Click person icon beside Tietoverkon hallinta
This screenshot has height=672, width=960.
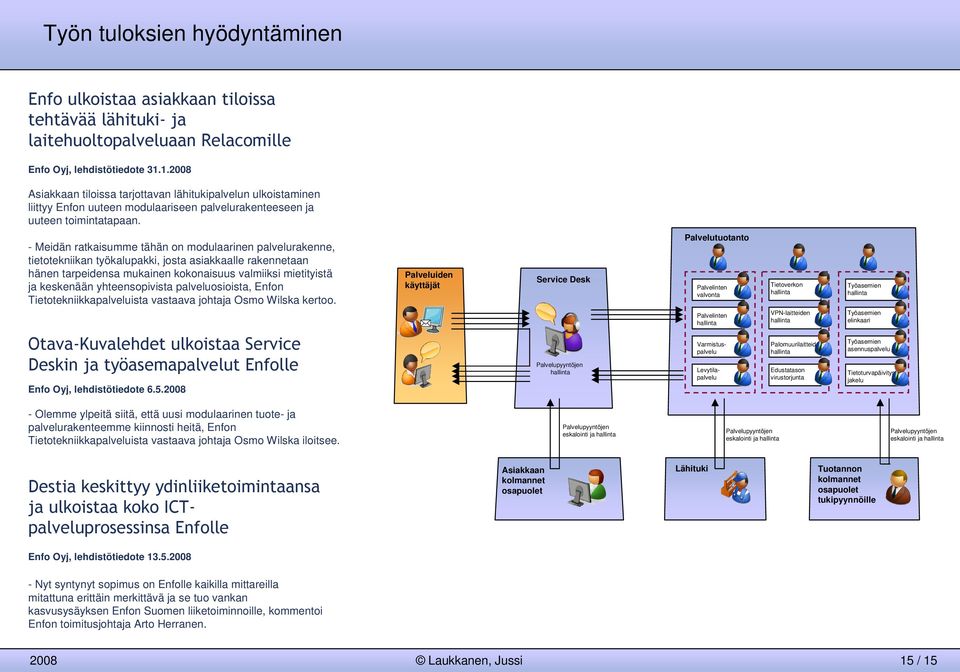(823, 285)
